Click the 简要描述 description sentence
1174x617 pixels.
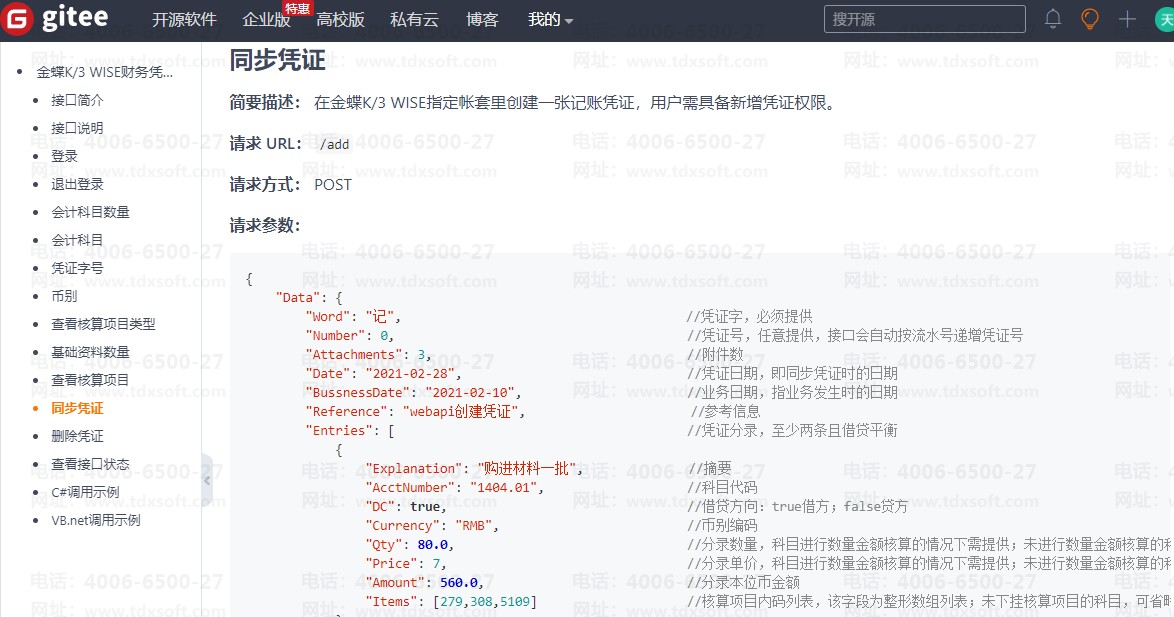click(574, 103)
